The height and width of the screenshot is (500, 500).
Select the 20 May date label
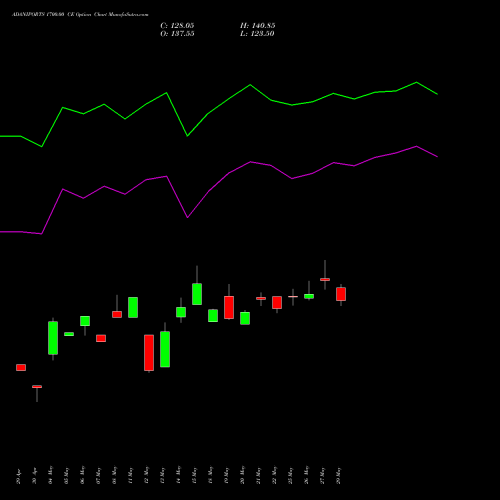coord(242,475)
